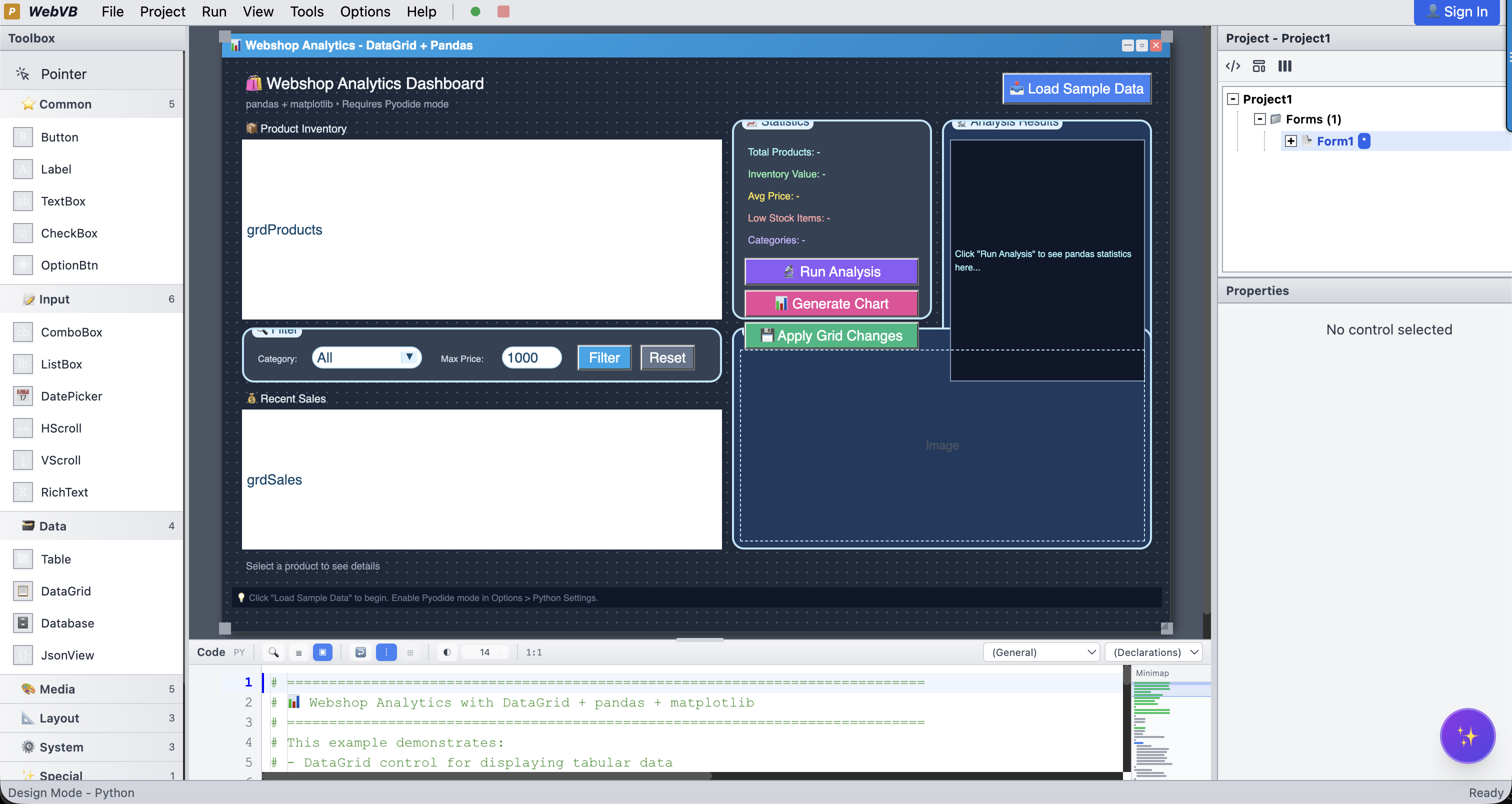Click the purple sparkle assistant button
The image size is (1512, 804).
[1467, 735]
